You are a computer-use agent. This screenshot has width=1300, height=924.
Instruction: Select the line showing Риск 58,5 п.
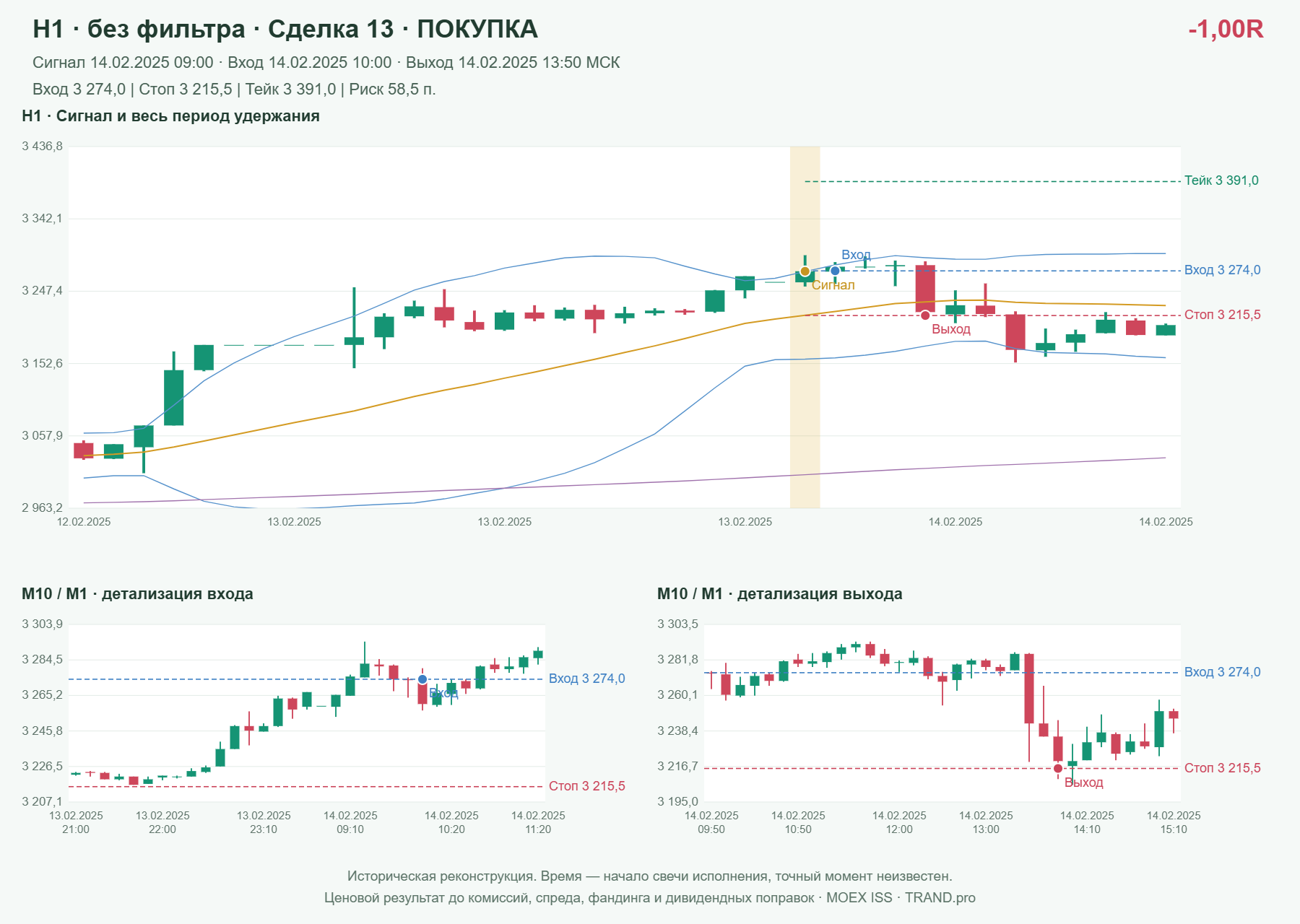234,90
